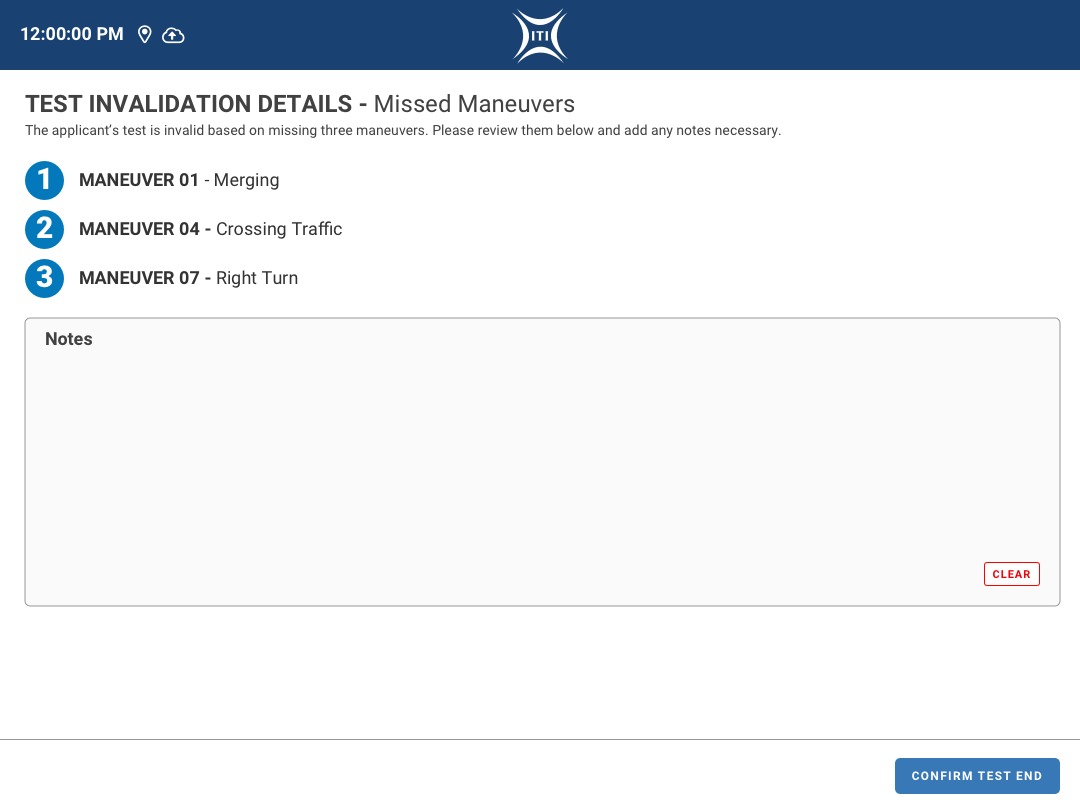Click the Maneuver 04 Crossing Traffic entry

point(210,229)
